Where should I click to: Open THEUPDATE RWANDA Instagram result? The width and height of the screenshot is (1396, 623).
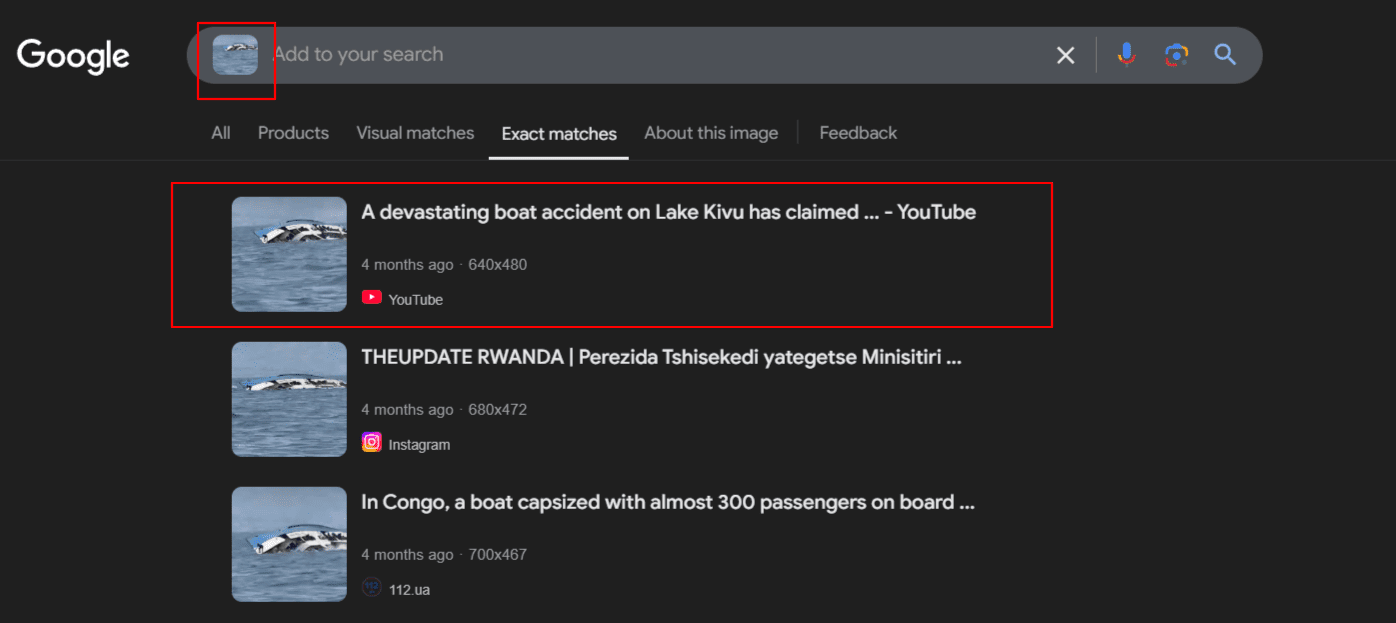click(x=661, y=357)
